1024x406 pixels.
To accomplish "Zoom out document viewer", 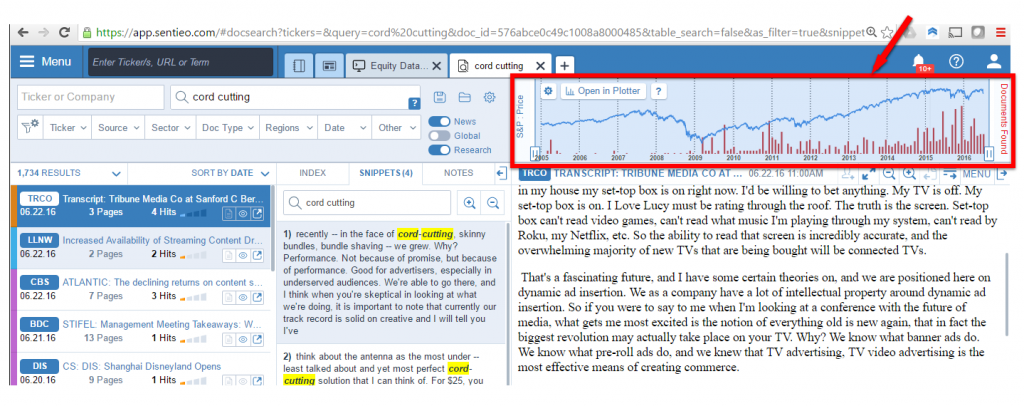I will tap(888, 174).
